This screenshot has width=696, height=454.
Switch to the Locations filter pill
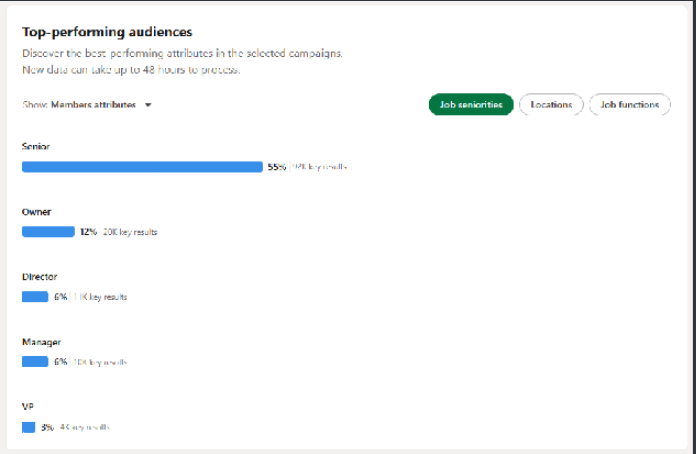[x=551, y=105]
